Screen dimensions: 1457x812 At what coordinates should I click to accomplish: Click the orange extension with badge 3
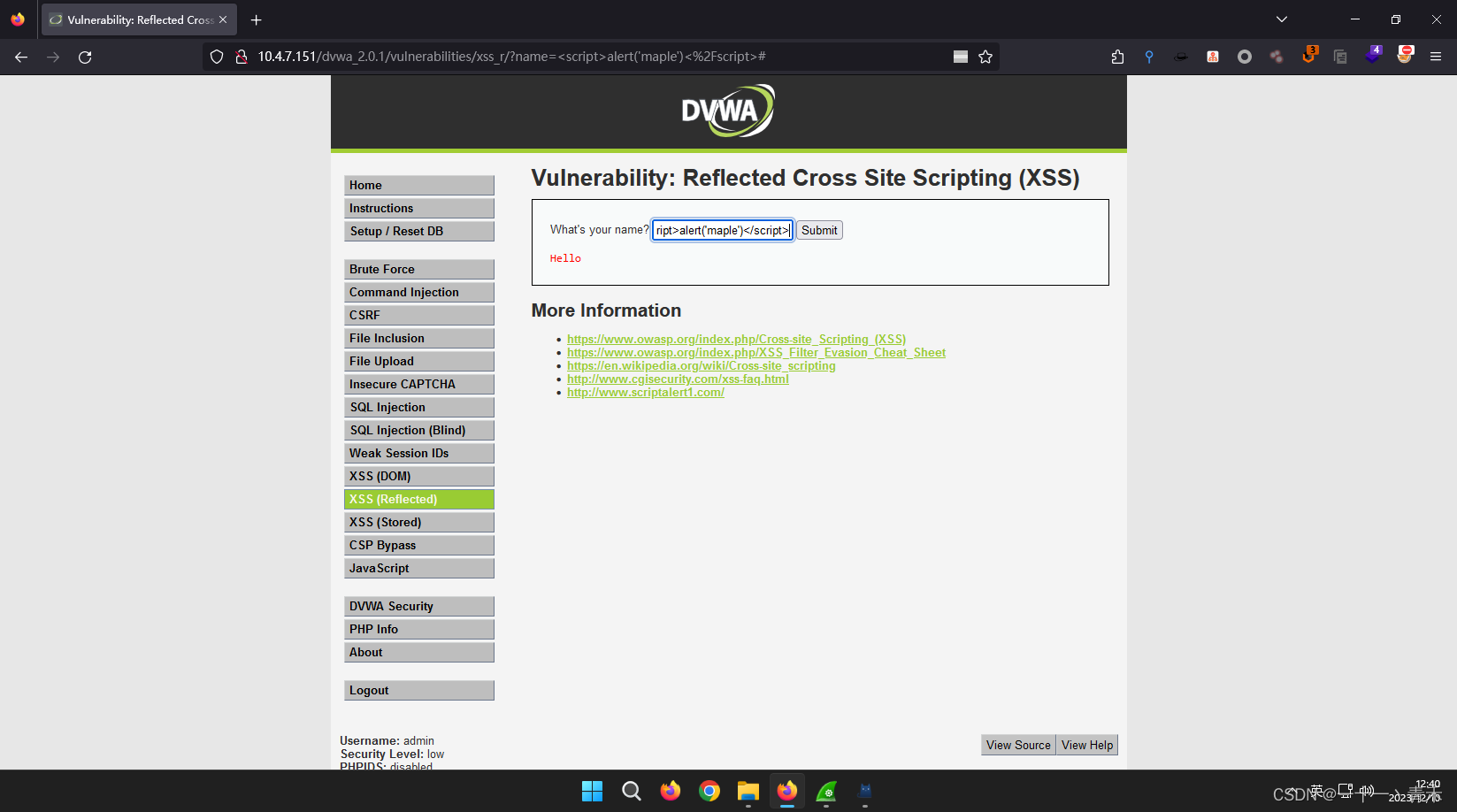[1309, 55]
